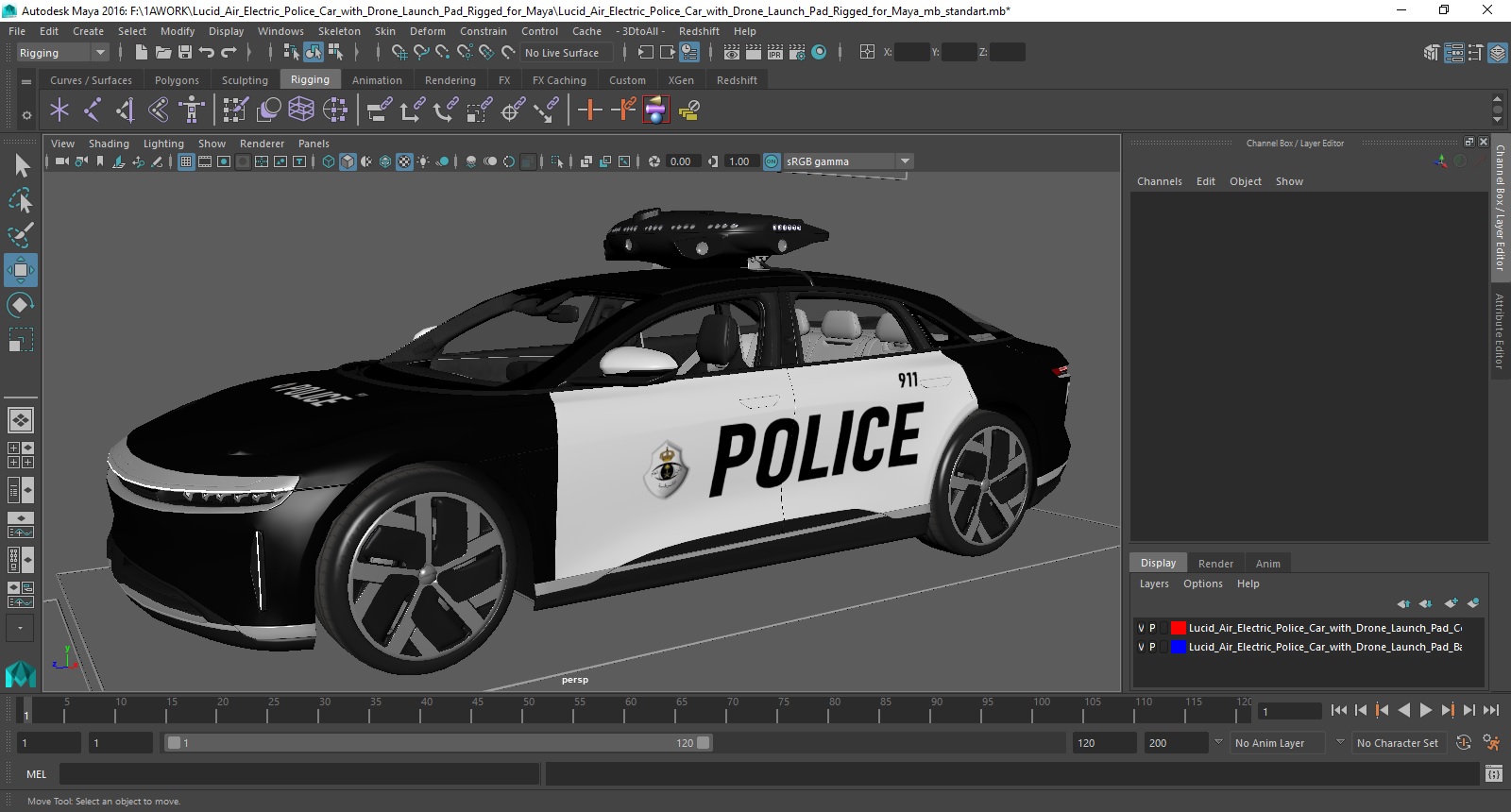Screen dimensions: 1511x812
Task: Switch to the Polygons shelf tab
Action: 177,80
